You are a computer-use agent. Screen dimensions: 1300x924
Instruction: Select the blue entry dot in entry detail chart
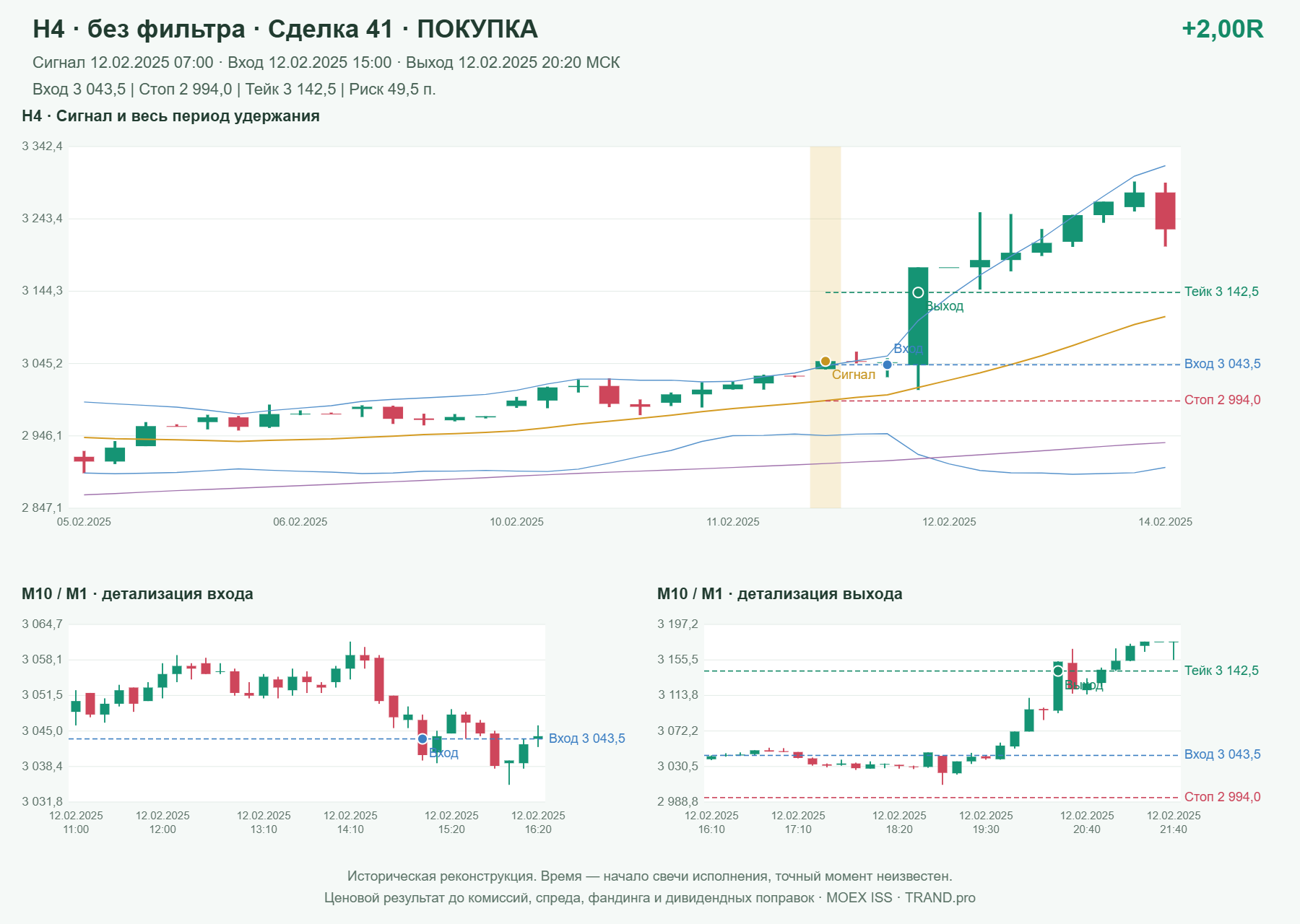[x=422, y=739]
